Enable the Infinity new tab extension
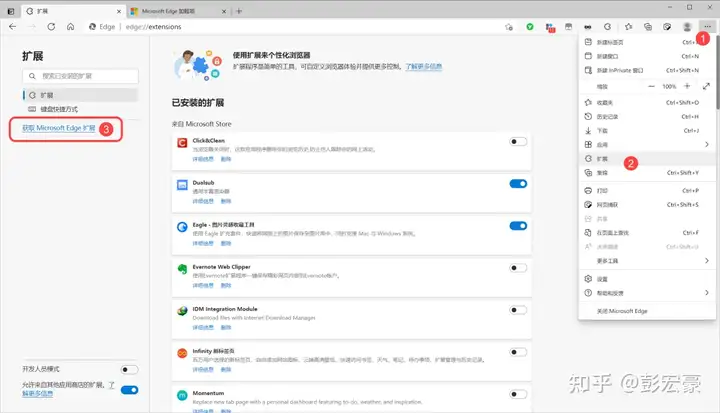Viewport: 720px width, 413px height. (x=518, y=352)
